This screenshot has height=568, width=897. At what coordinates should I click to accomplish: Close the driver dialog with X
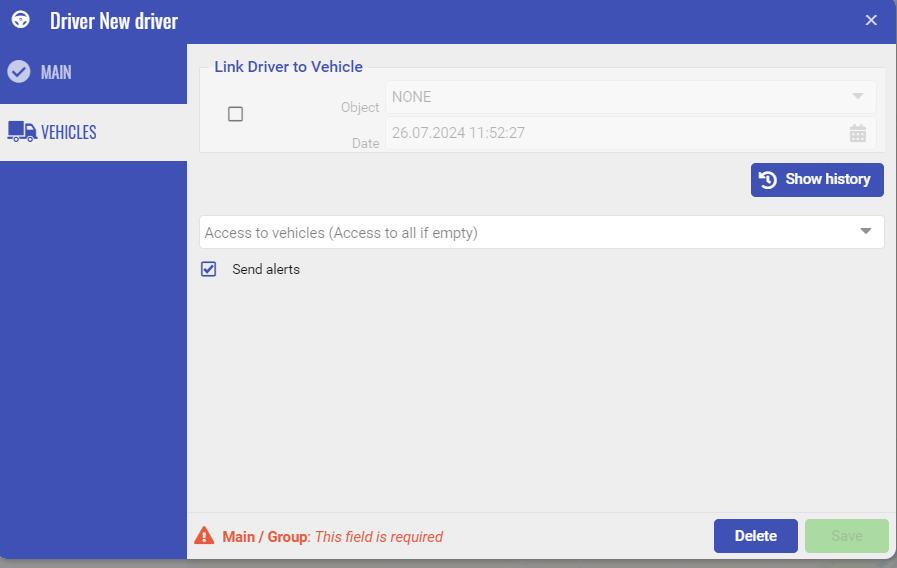pos(871,20)
